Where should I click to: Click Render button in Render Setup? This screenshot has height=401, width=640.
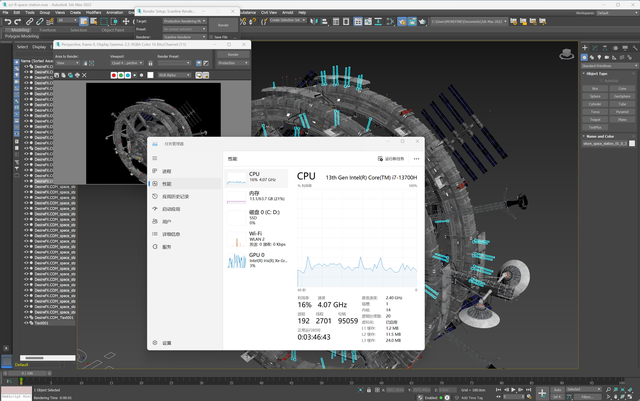coord(223,25)
